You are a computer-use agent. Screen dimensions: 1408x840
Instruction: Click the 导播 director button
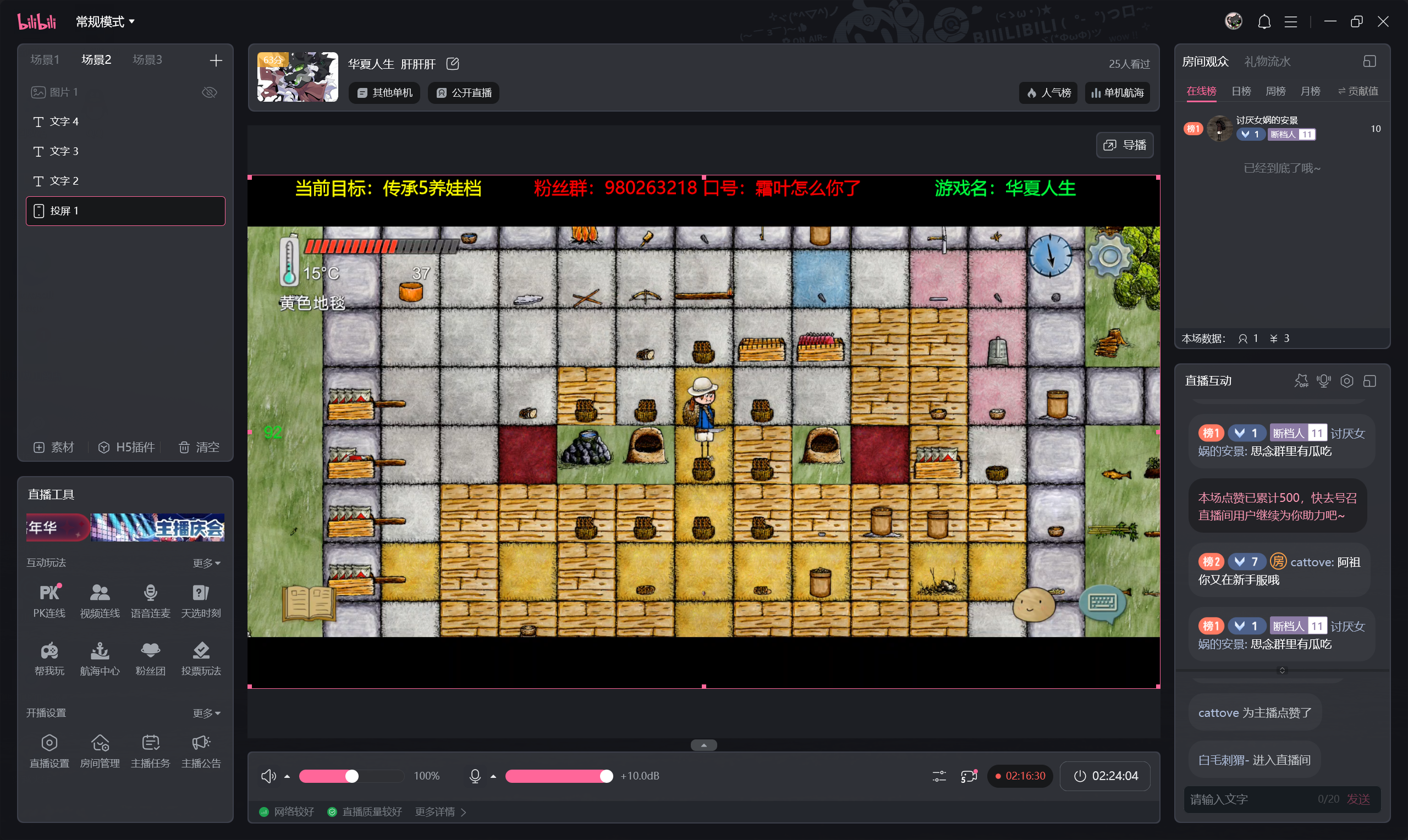pyautogui.click(x=1125, y=145)
